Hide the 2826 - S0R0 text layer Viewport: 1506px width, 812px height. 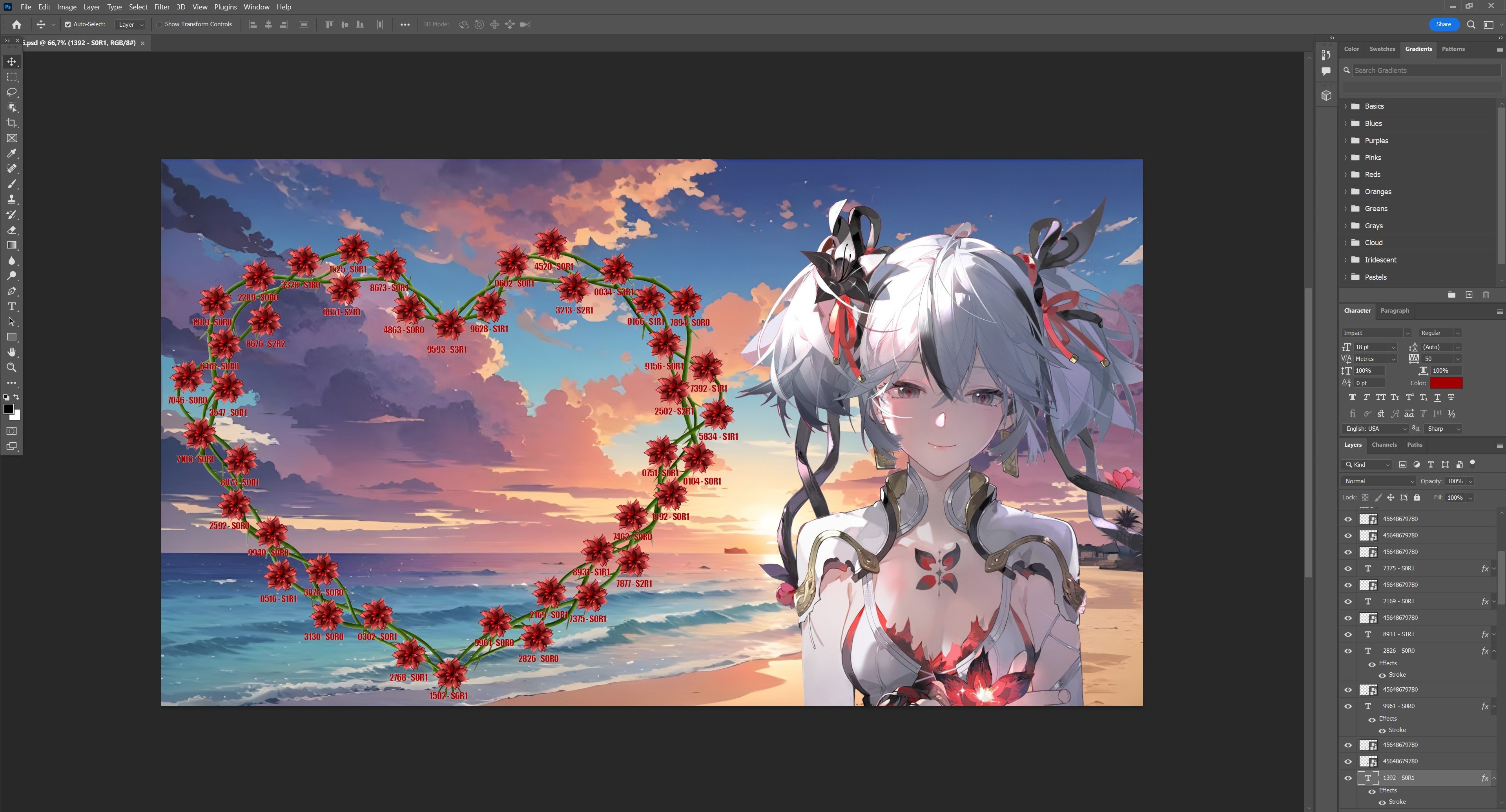coord(1347,651)
